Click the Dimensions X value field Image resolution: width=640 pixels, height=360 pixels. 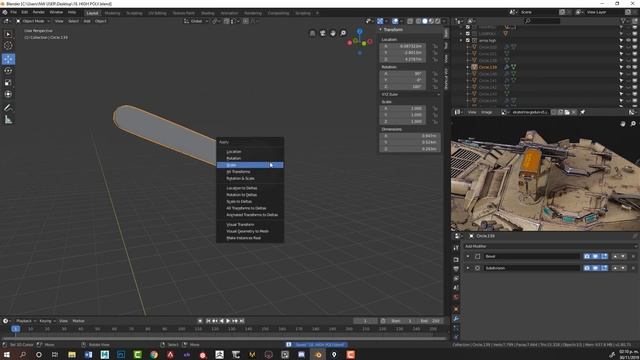point(410,136)
